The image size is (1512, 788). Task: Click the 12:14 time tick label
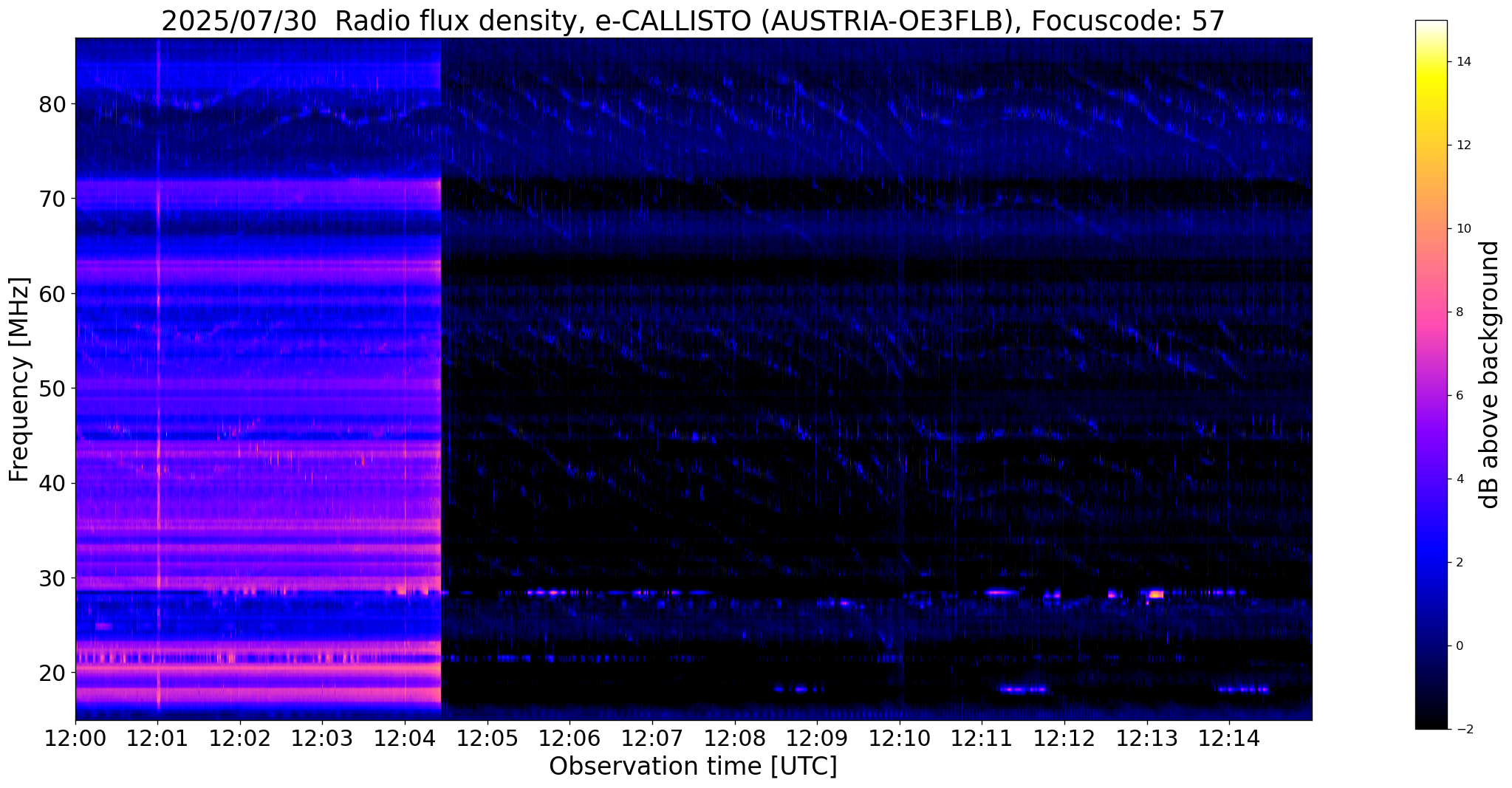pos(1228,739)
